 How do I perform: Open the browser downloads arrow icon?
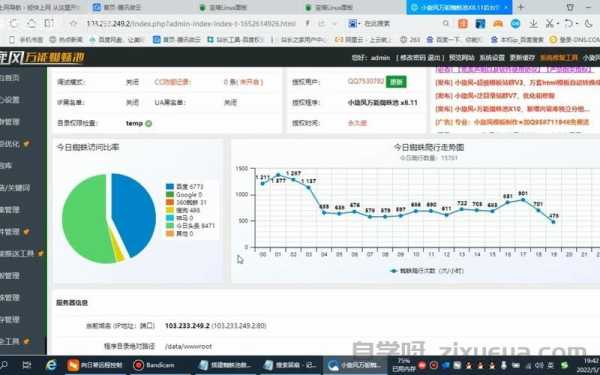(x=533, y=24)
